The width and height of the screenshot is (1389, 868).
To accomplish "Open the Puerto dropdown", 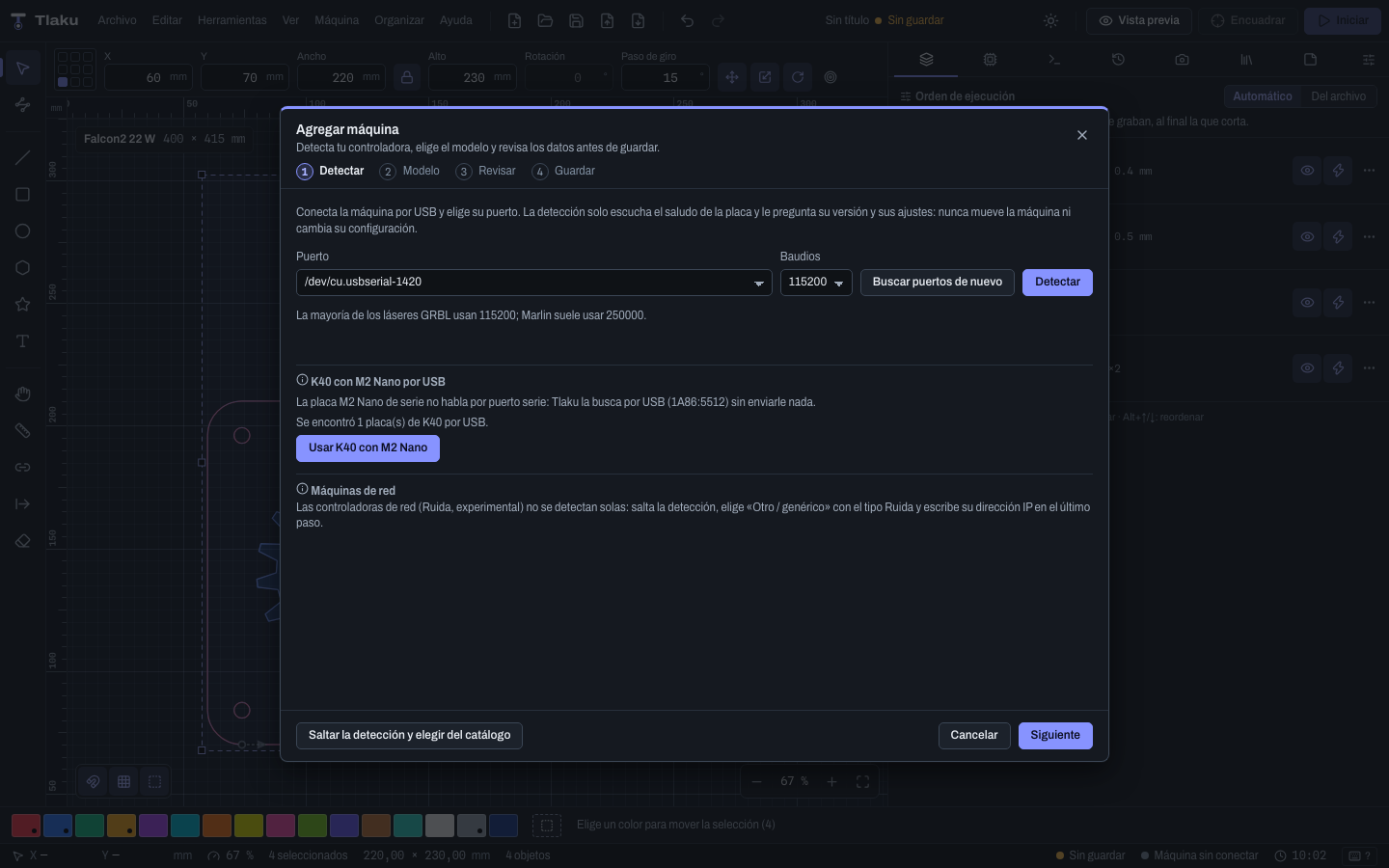I will (x=533, y=283).
